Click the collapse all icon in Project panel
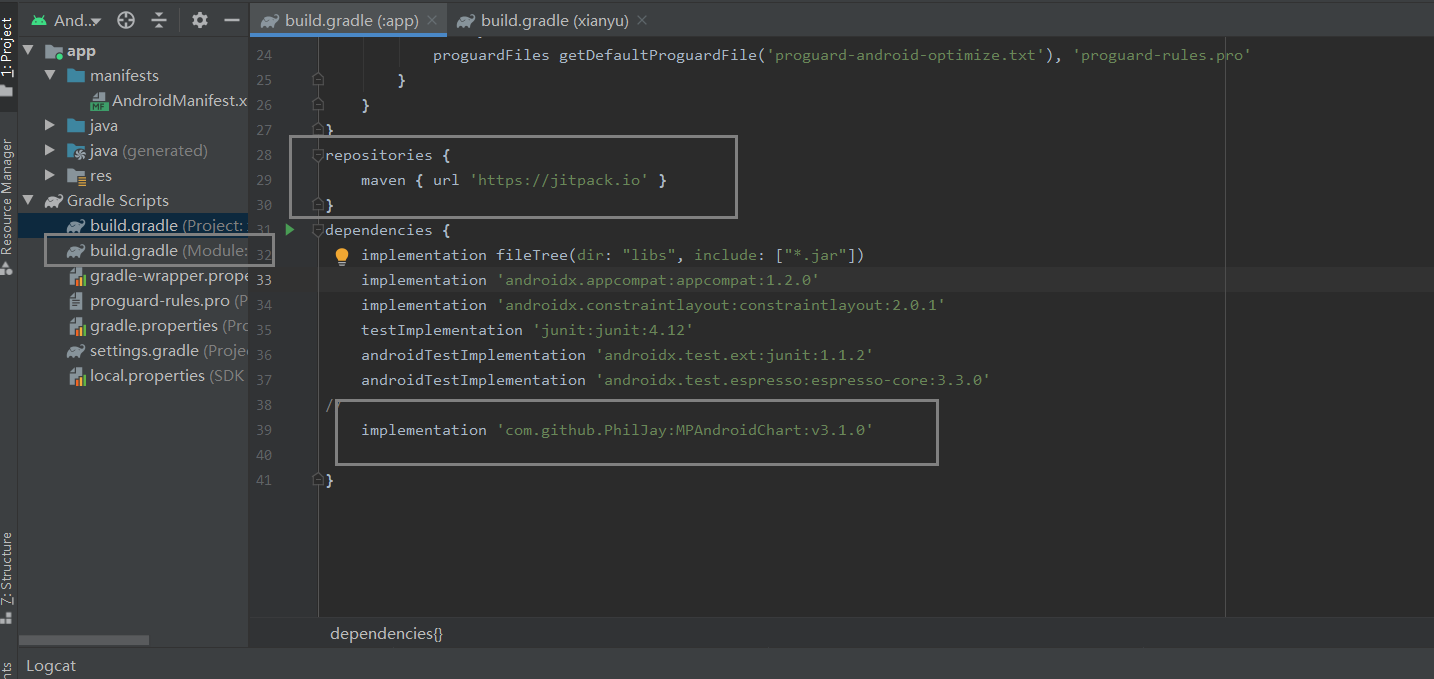1434x679 pixels. [x=159, y=20]
